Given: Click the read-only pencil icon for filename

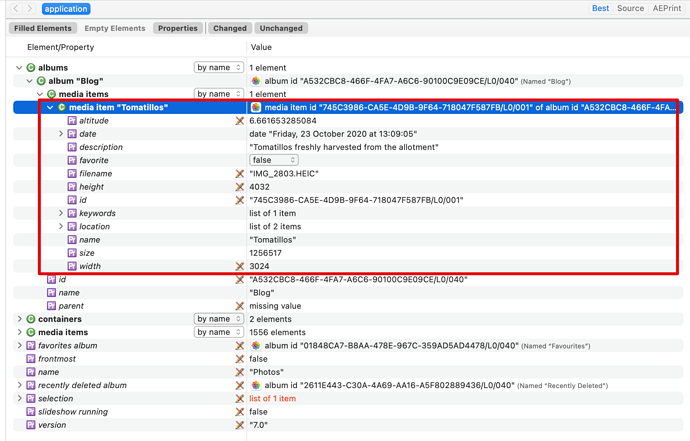Looking at the screenshot, I should pyautogui.click(x=239, y=173).
